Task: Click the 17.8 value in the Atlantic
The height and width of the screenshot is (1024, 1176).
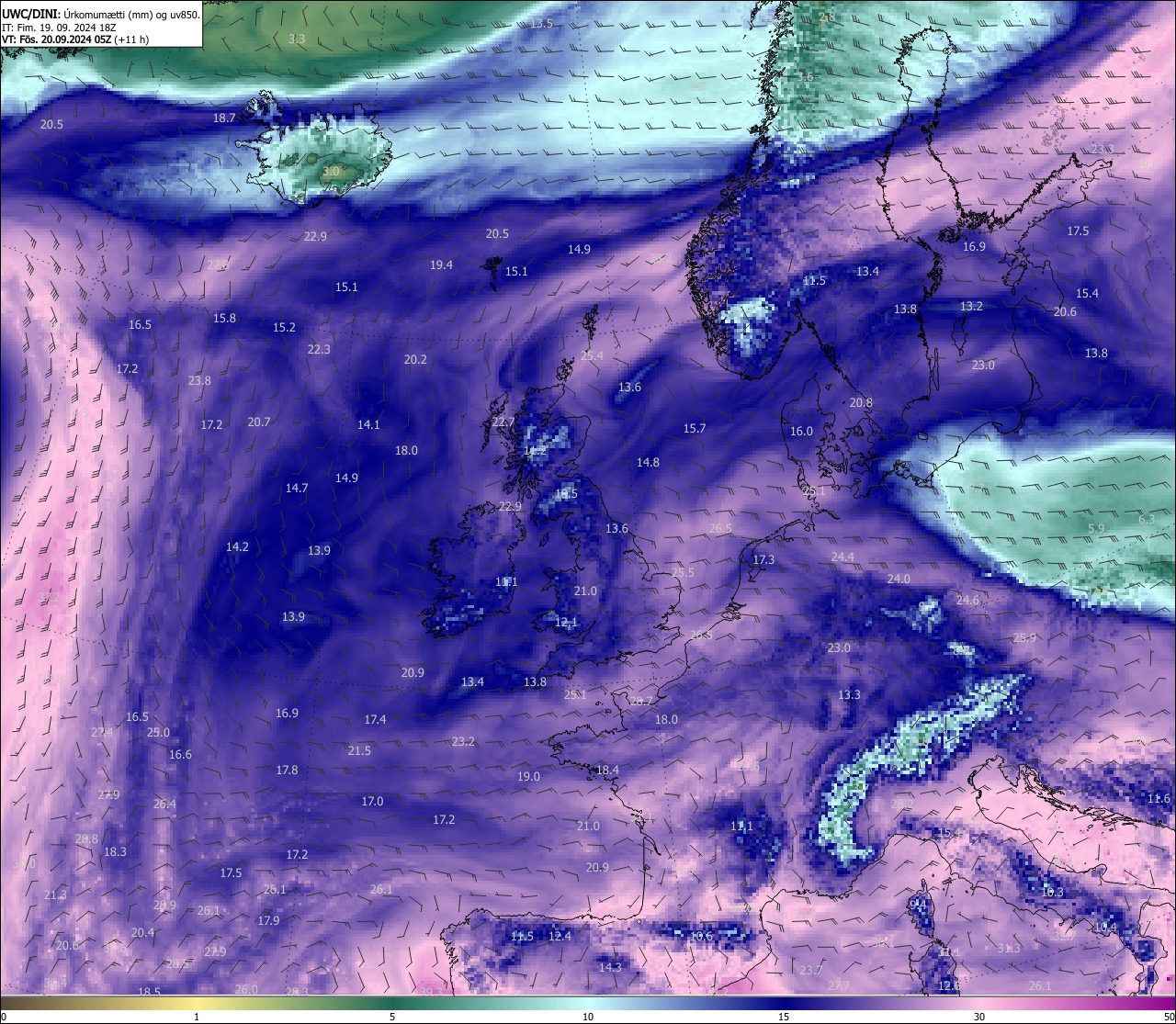Action: point(287,771)
